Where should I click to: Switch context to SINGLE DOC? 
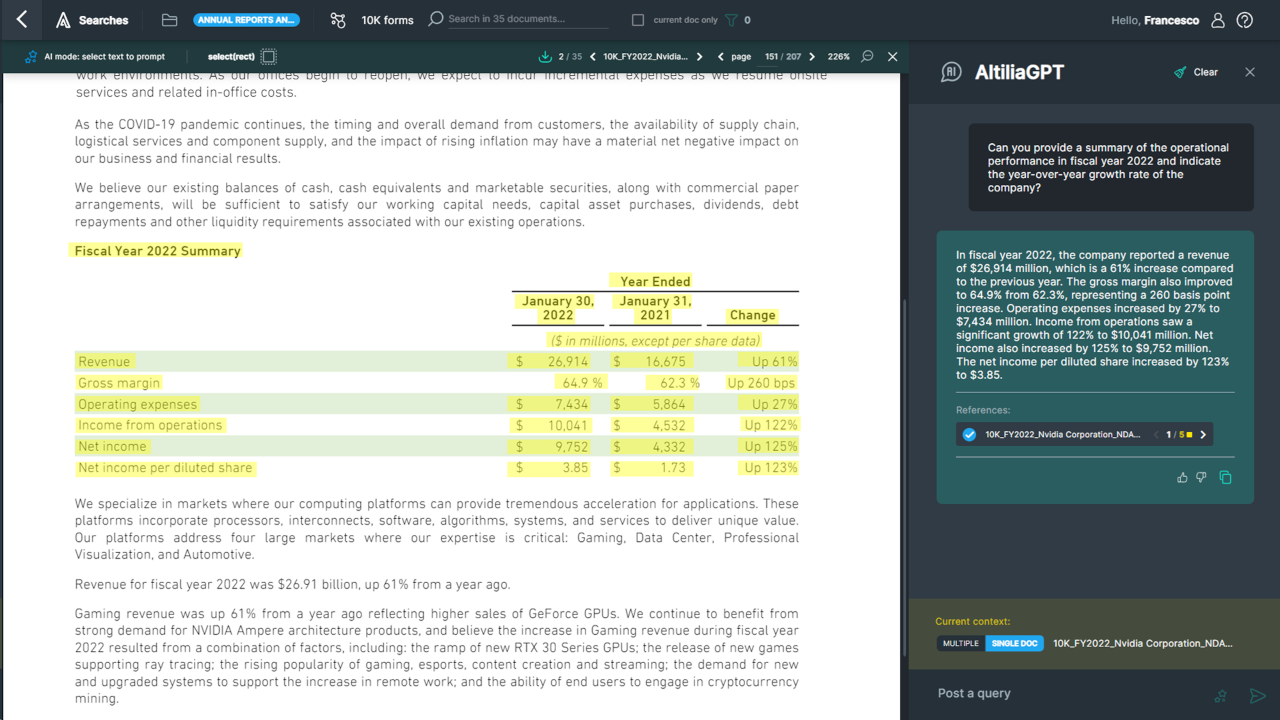[x=1015, y=643]
